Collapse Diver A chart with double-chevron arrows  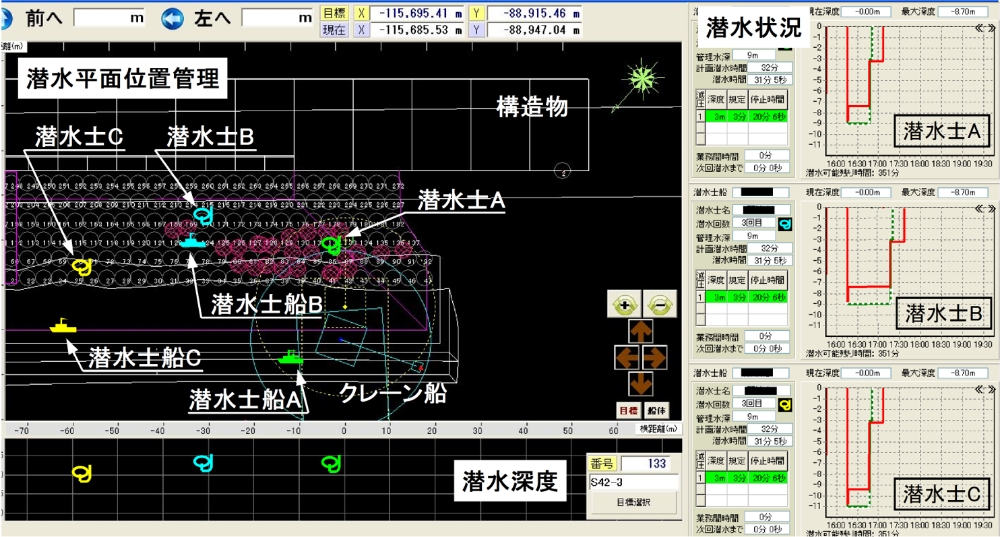[x=985, y=12]
